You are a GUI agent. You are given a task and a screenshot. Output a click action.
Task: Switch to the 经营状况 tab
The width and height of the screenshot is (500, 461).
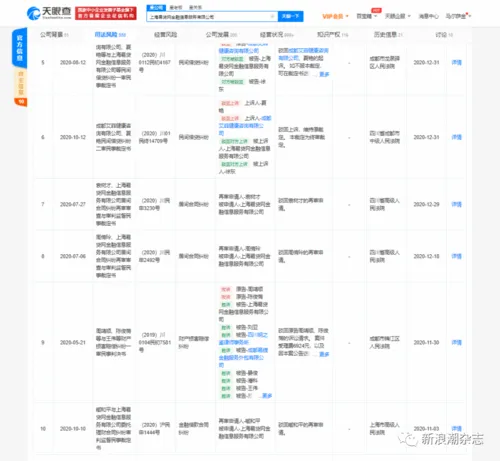277,35
